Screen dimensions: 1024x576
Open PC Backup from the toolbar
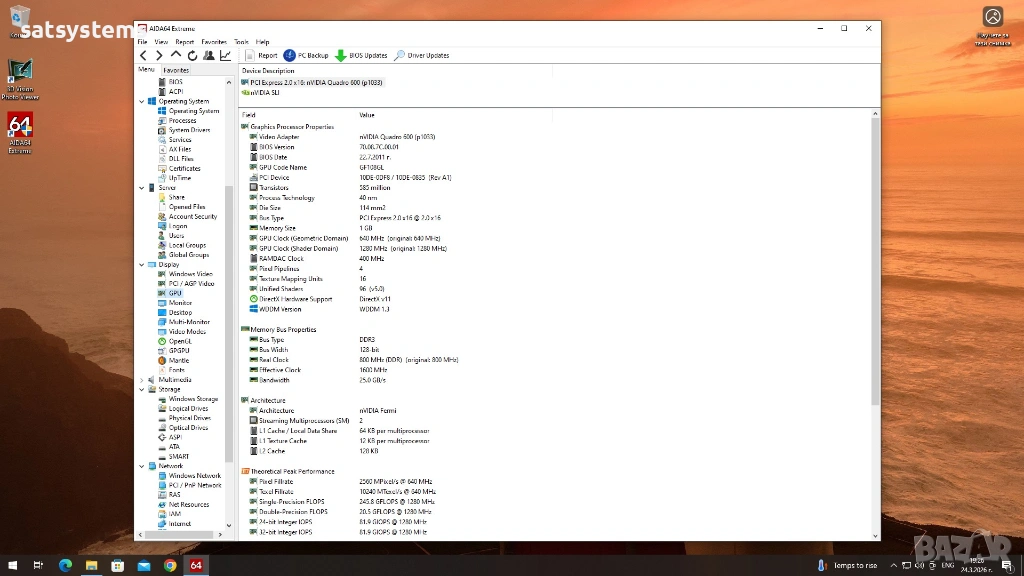coord(306,56)
